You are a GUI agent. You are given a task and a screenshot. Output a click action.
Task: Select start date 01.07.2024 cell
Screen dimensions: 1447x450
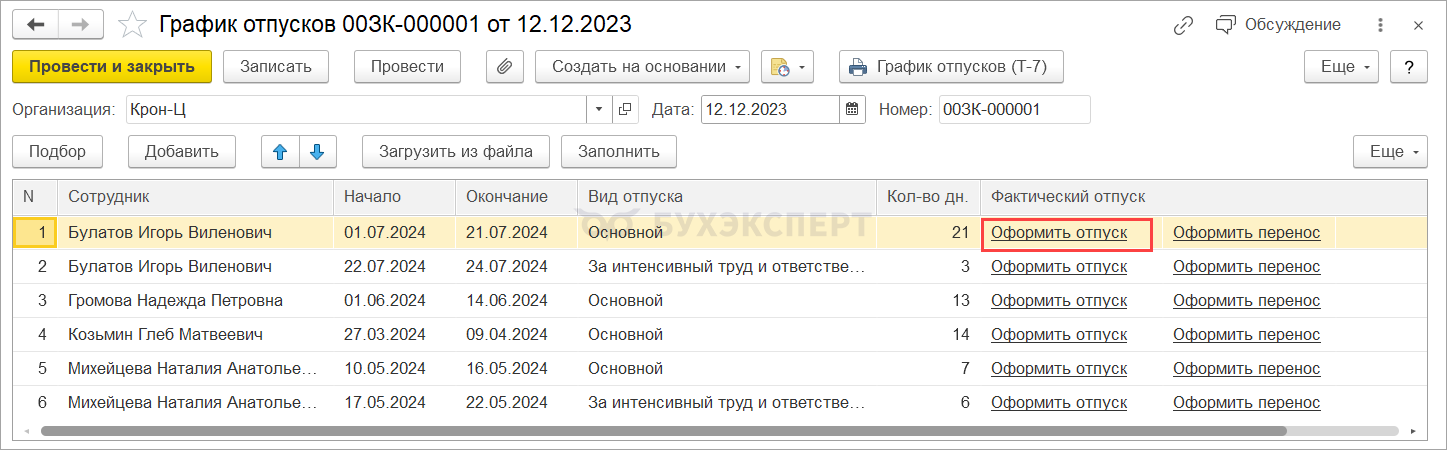pyautogui.click(x=394, y=233)
